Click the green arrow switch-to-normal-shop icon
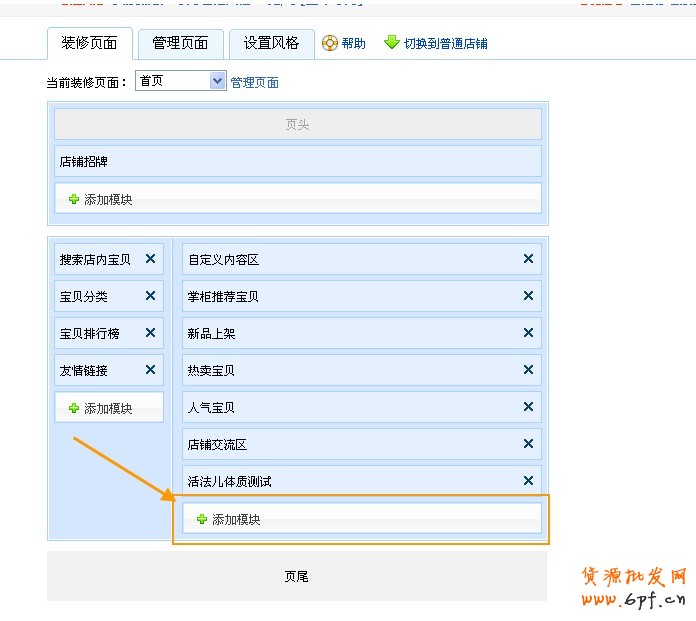 392,43
